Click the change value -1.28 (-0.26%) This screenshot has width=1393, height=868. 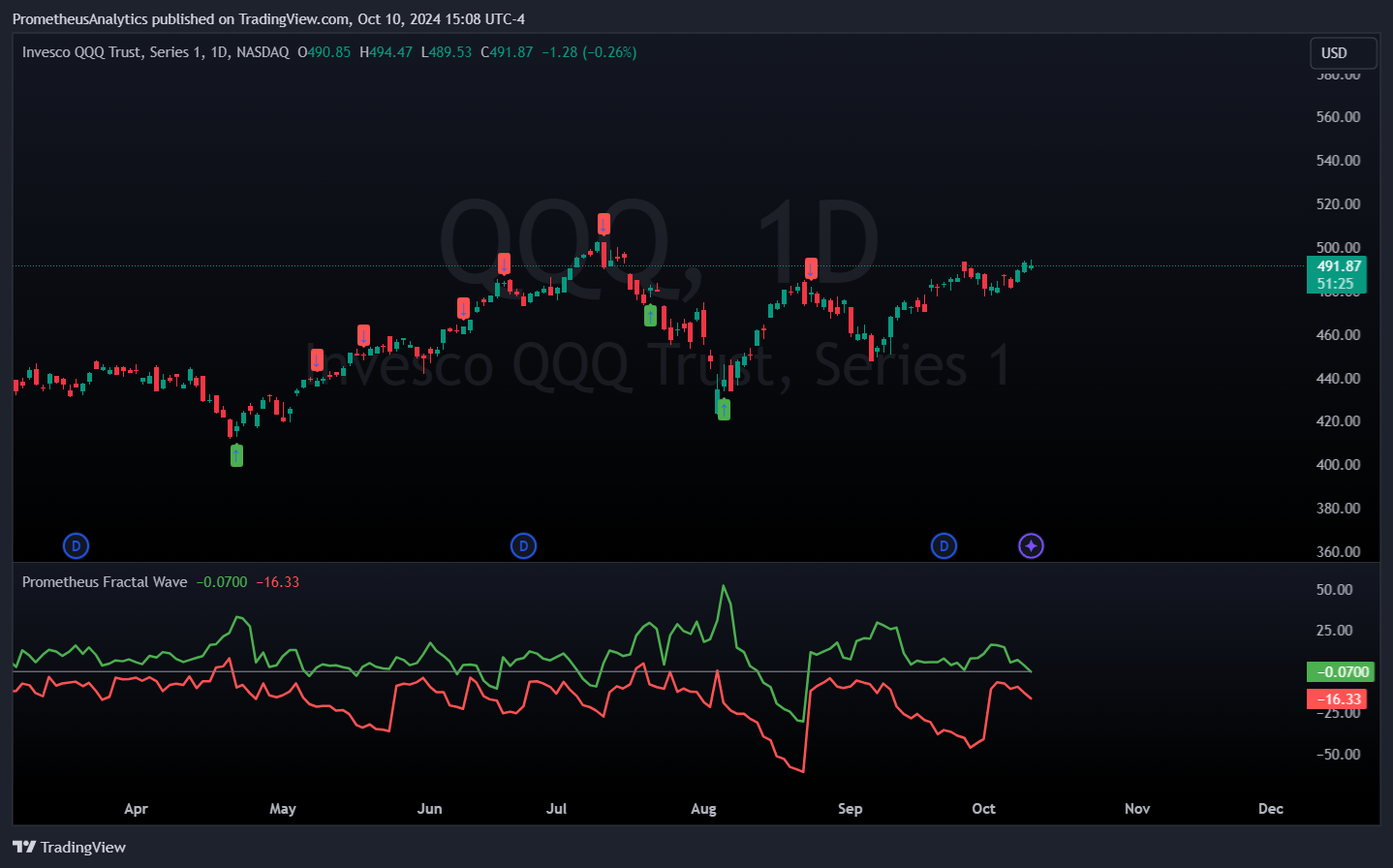tap(589, 52)
